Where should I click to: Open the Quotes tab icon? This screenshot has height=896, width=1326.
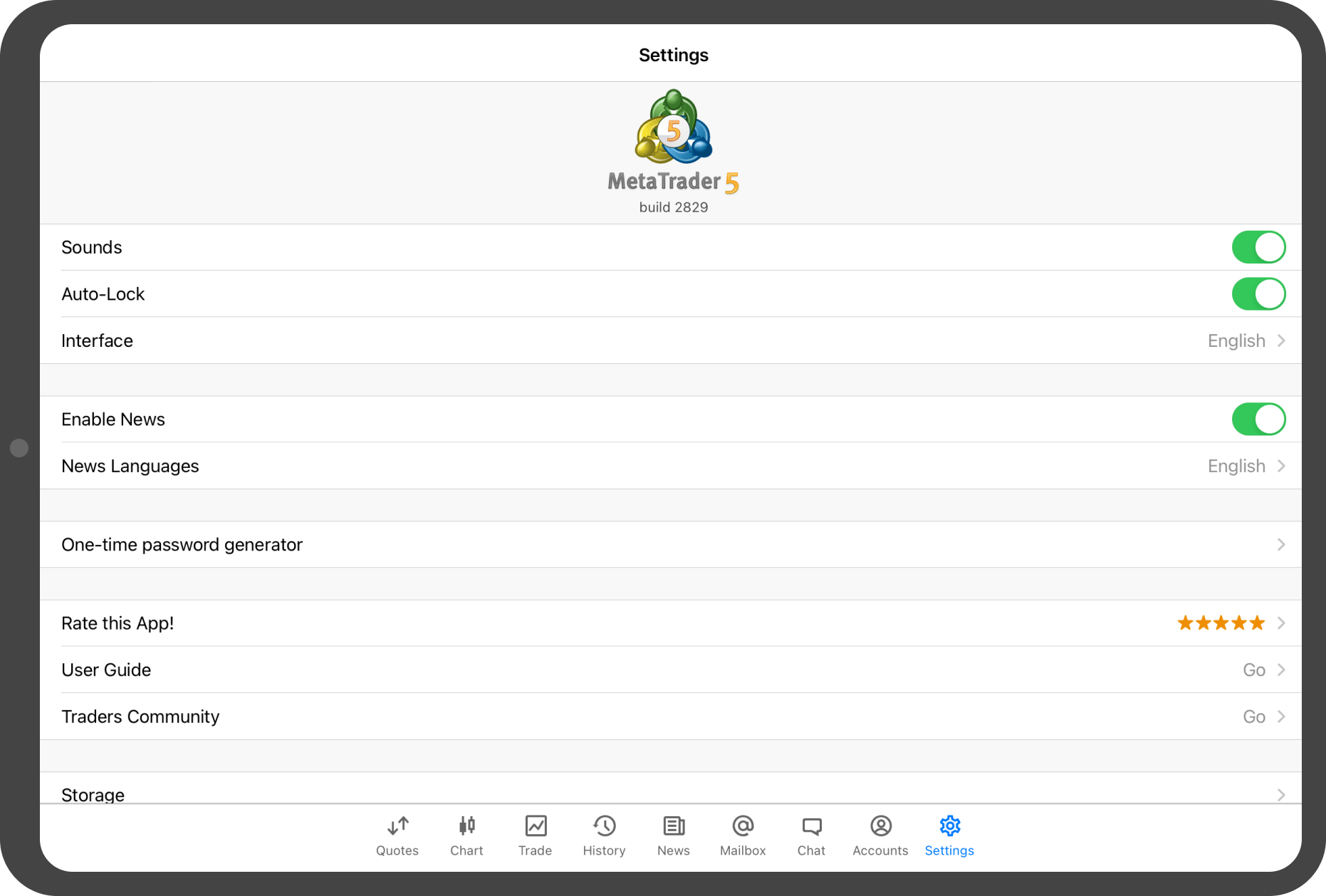tap(397, 826)
